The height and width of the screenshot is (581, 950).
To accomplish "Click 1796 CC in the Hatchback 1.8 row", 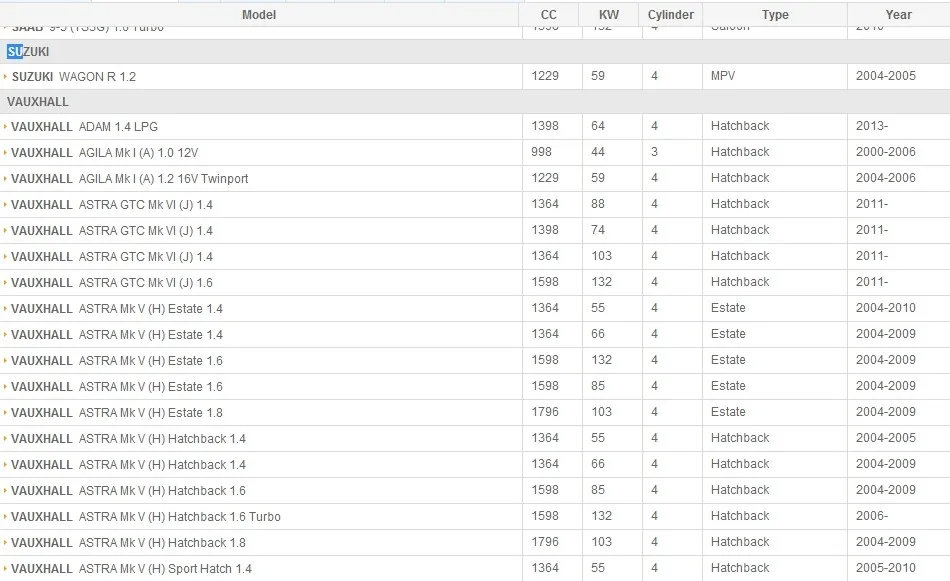I will click(545, 542).
